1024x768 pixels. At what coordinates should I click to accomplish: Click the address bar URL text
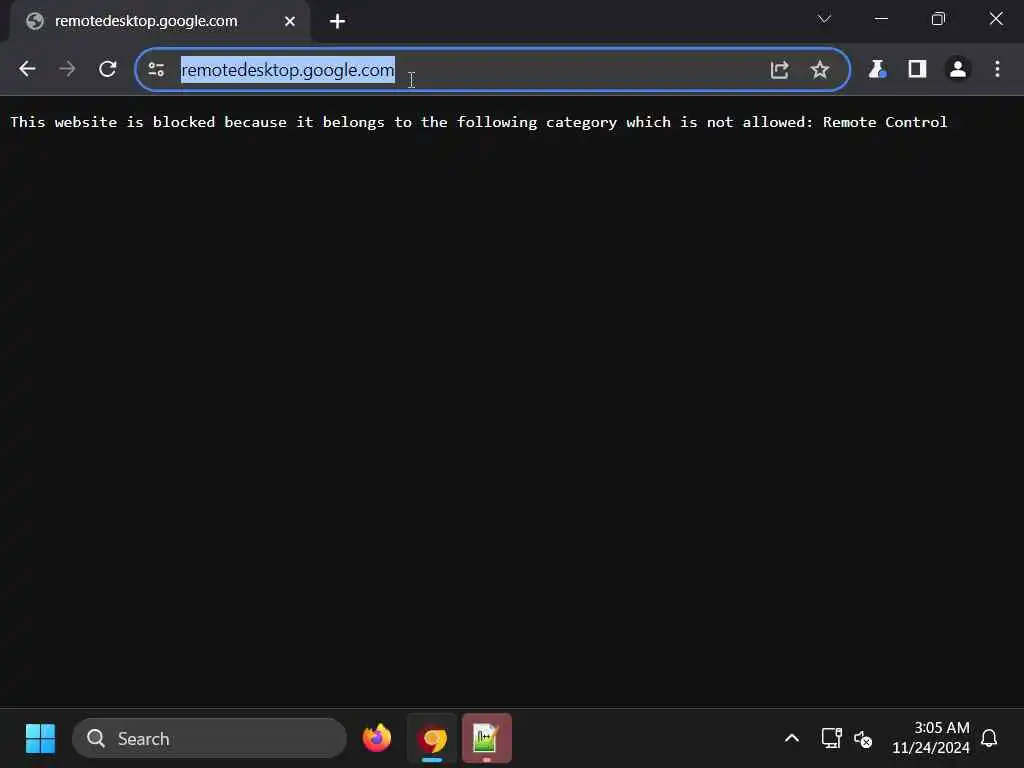[x=287, y=70]
